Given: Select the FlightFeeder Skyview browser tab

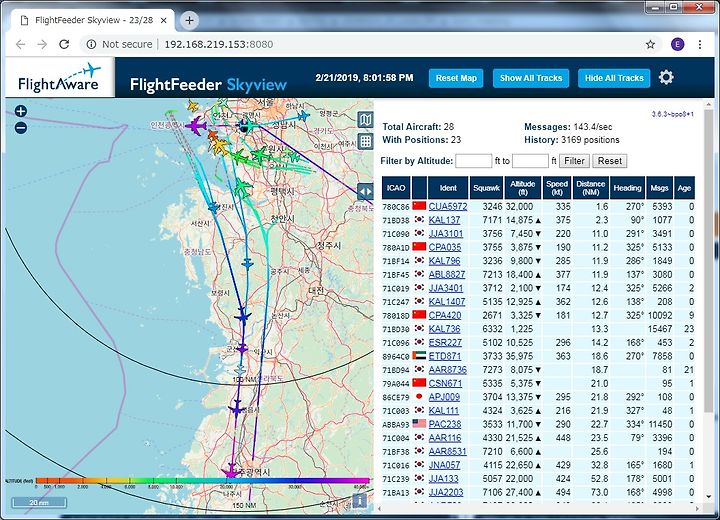Looking at the screenshot, I should [94, 20].
